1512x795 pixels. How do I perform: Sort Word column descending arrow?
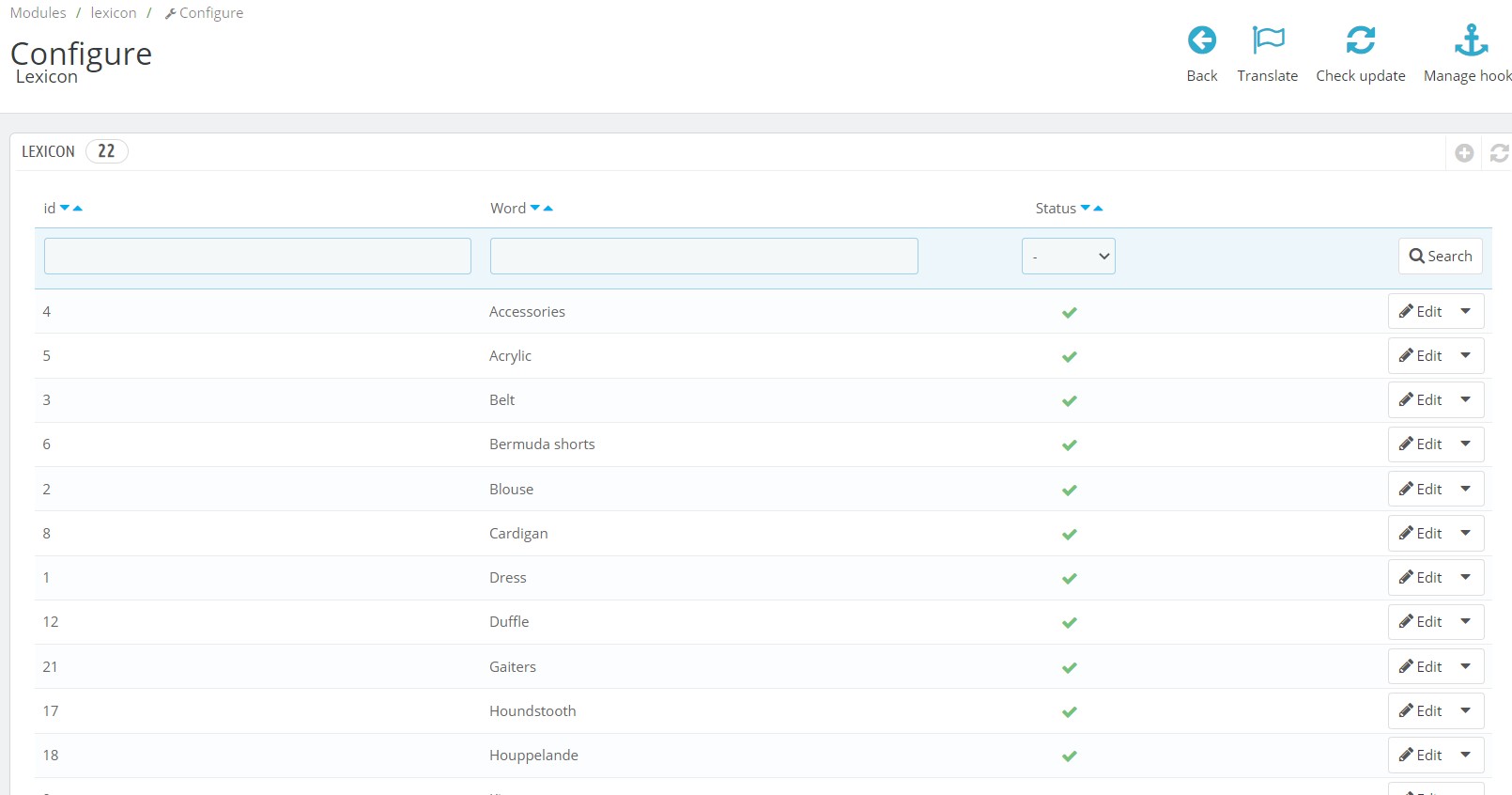click(x=535, y=209)
